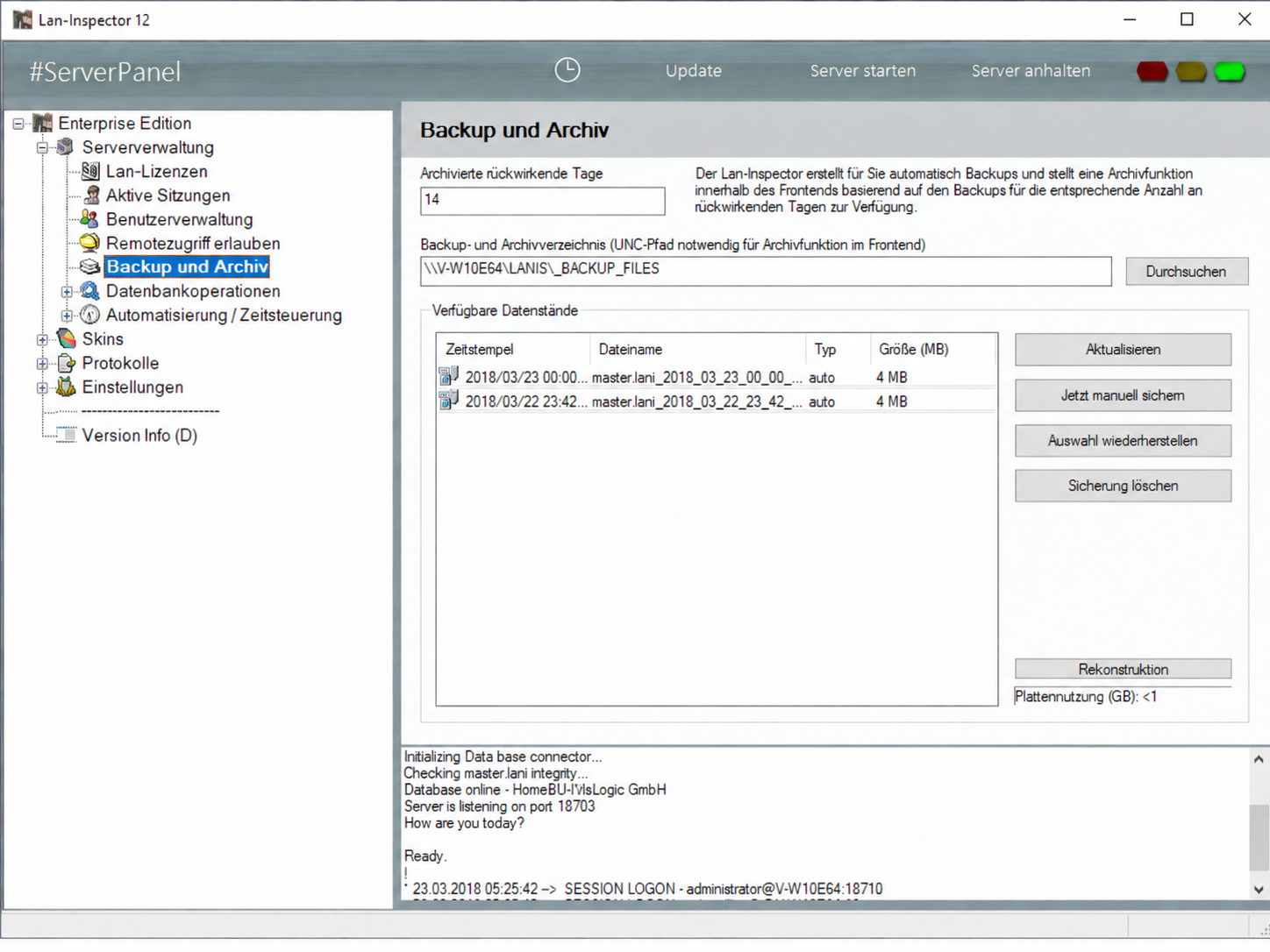This screenshot has width=1270, height=952.
Task: Click the Remotezugriff erlauben icon
Action: tap(89, 243)
